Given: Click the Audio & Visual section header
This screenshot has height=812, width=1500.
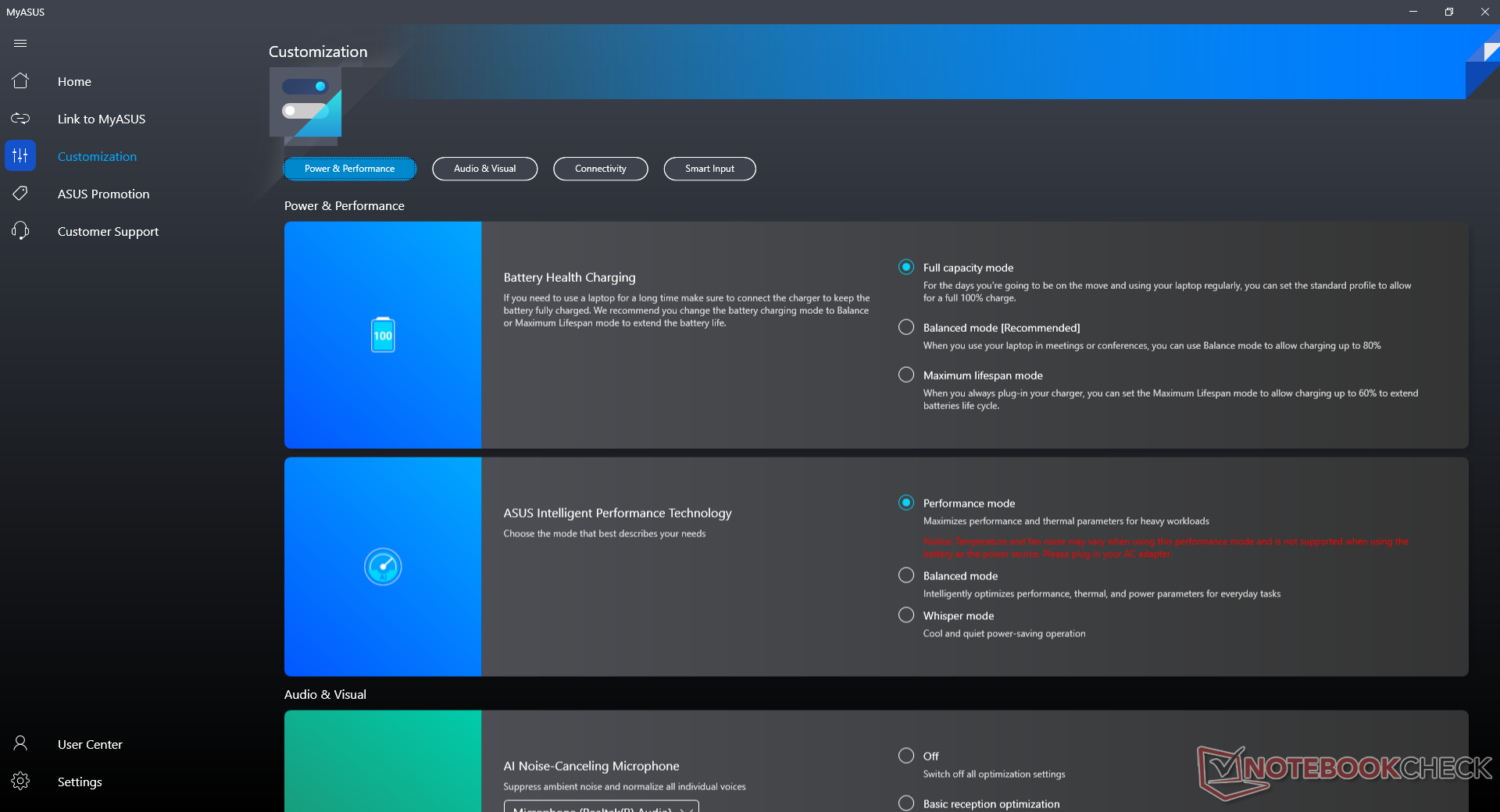Looking at the screenshot, I should pos(325,695).
